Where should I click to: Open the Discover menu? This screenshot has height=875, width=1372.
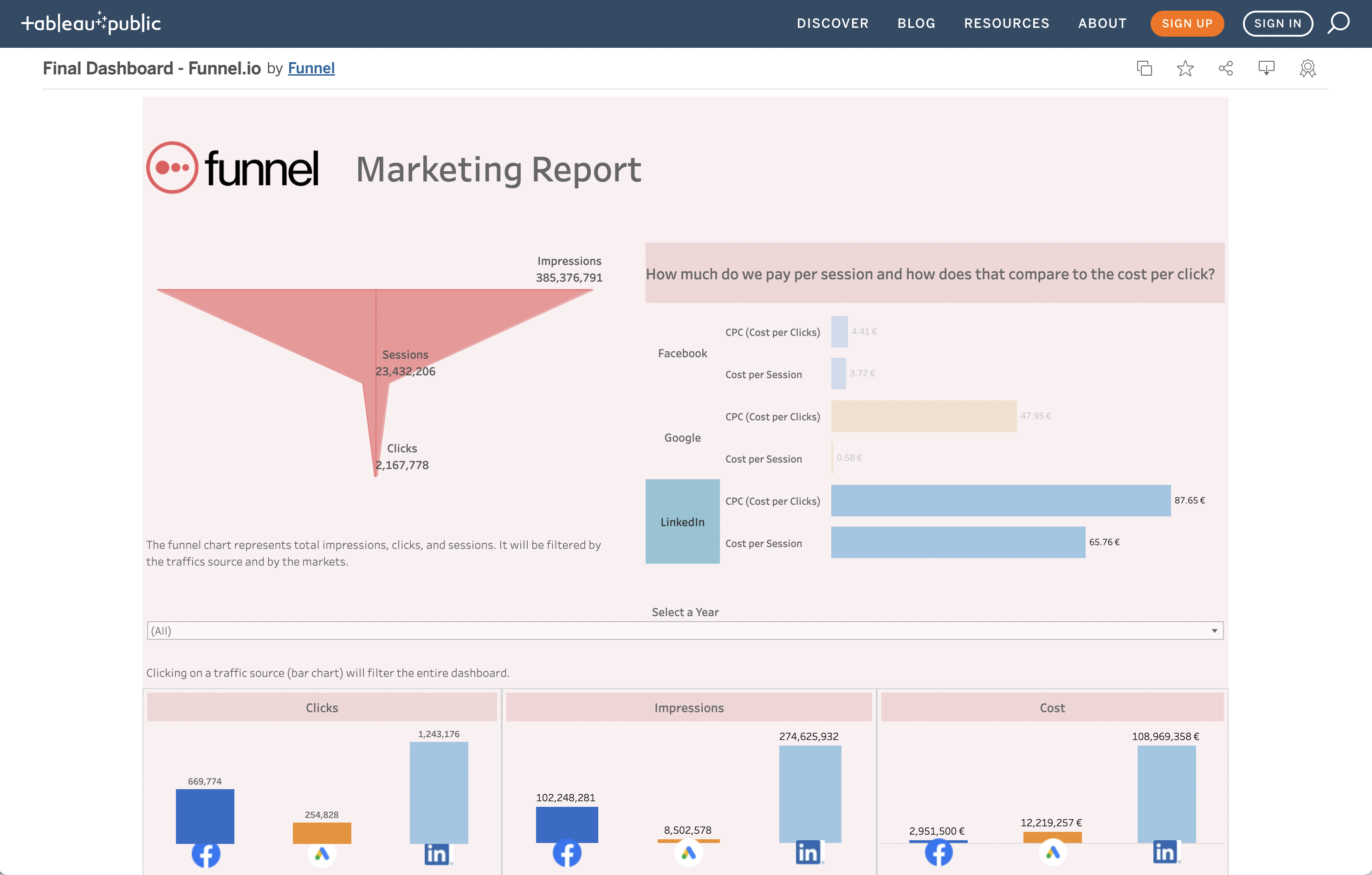pyautogui.click(x=832, y=23)
